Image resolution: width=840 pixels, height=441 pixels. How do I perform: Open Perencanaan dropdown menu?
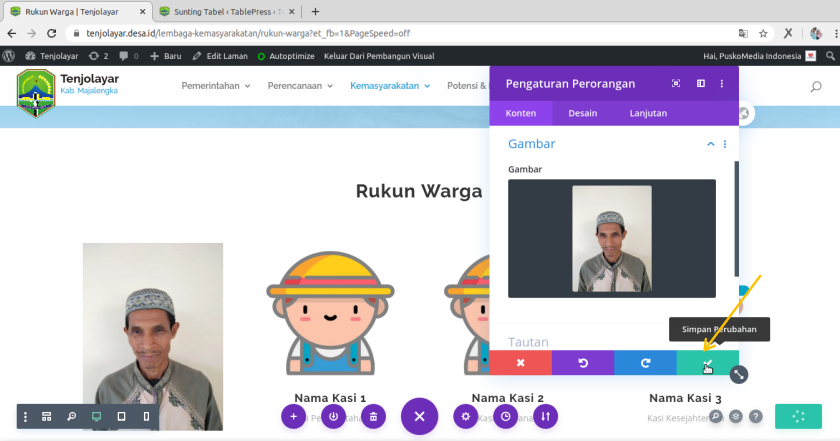click(x=300, y=86)
